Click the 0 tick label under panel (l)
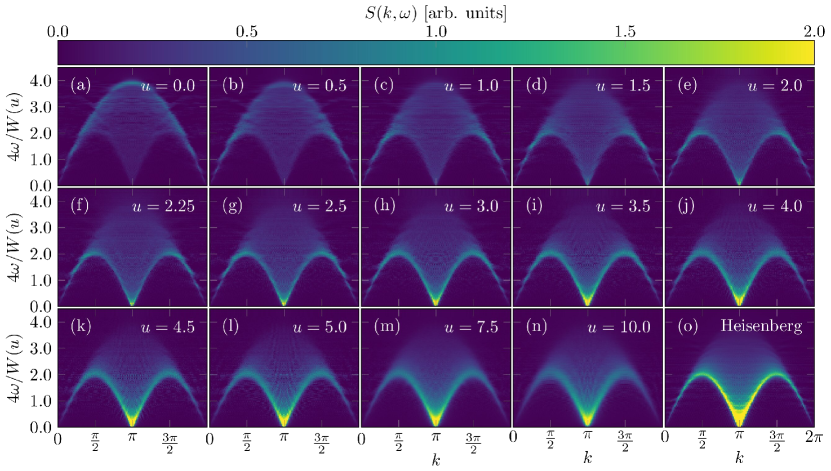This screenshot has width=831, height=471. click(x=210, y=439)
